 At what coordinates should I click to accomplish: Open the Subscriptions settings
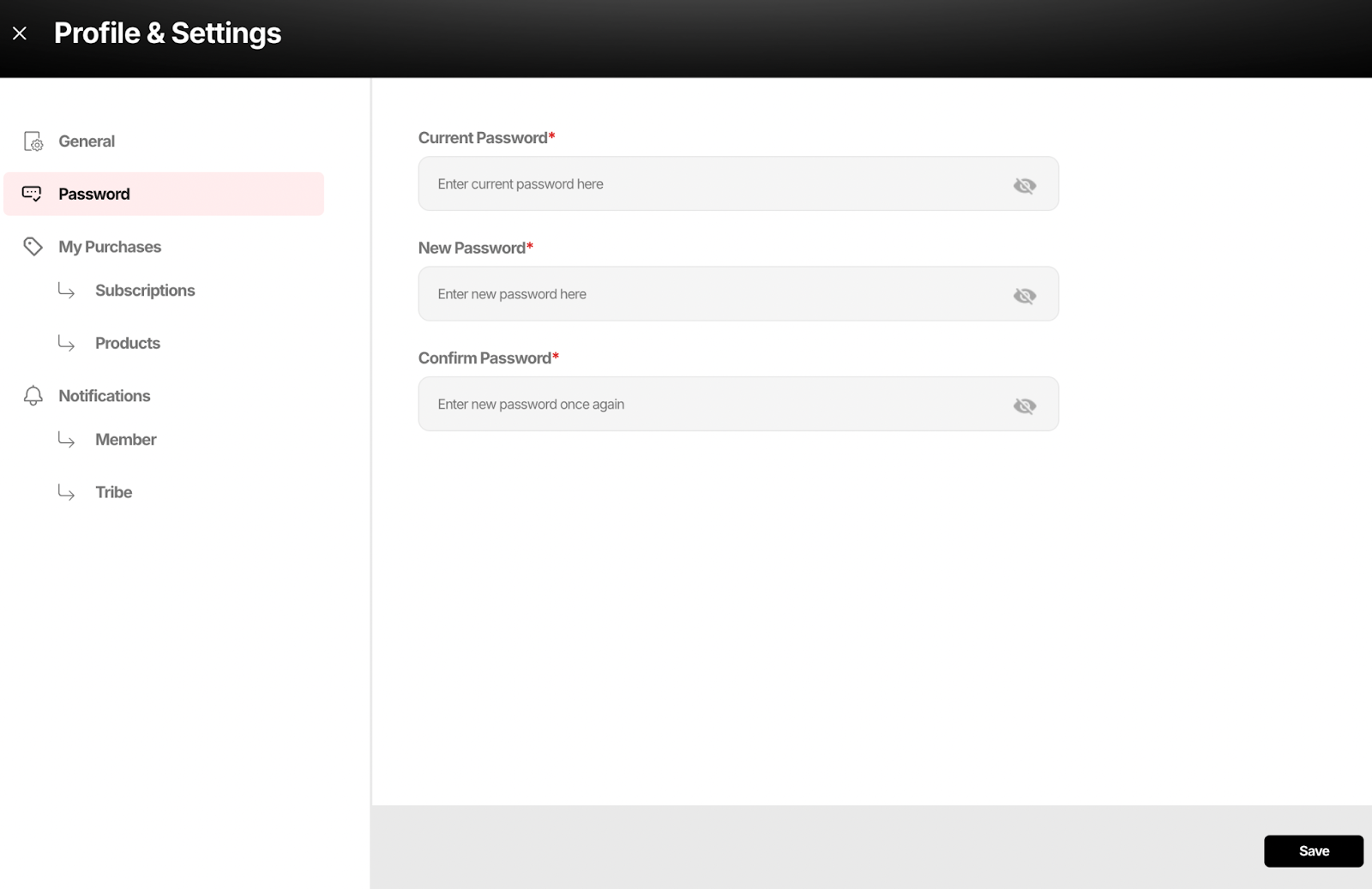(x=145, y=291)
